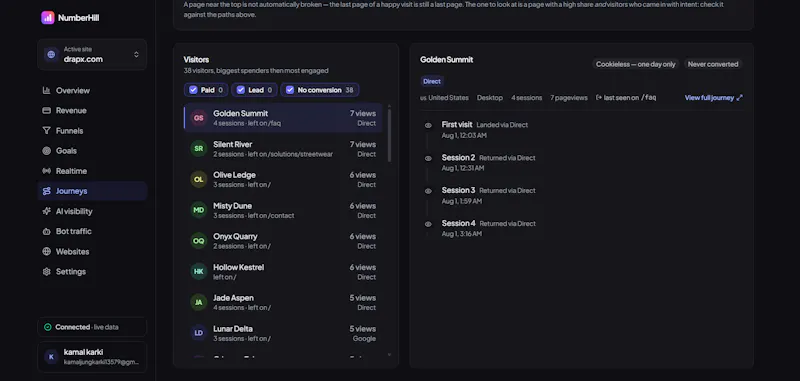Click the Revenue card icon
Screen dimensions: 800x381
(x=46, y=111)
